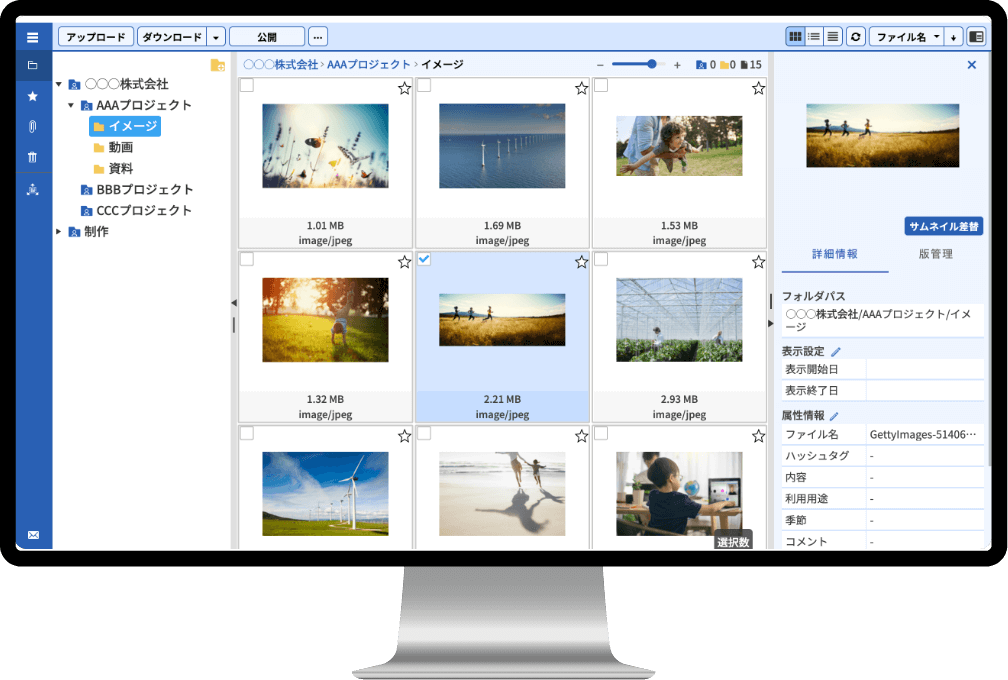Tick checkbox on beach shadow image

coord(424,433)
